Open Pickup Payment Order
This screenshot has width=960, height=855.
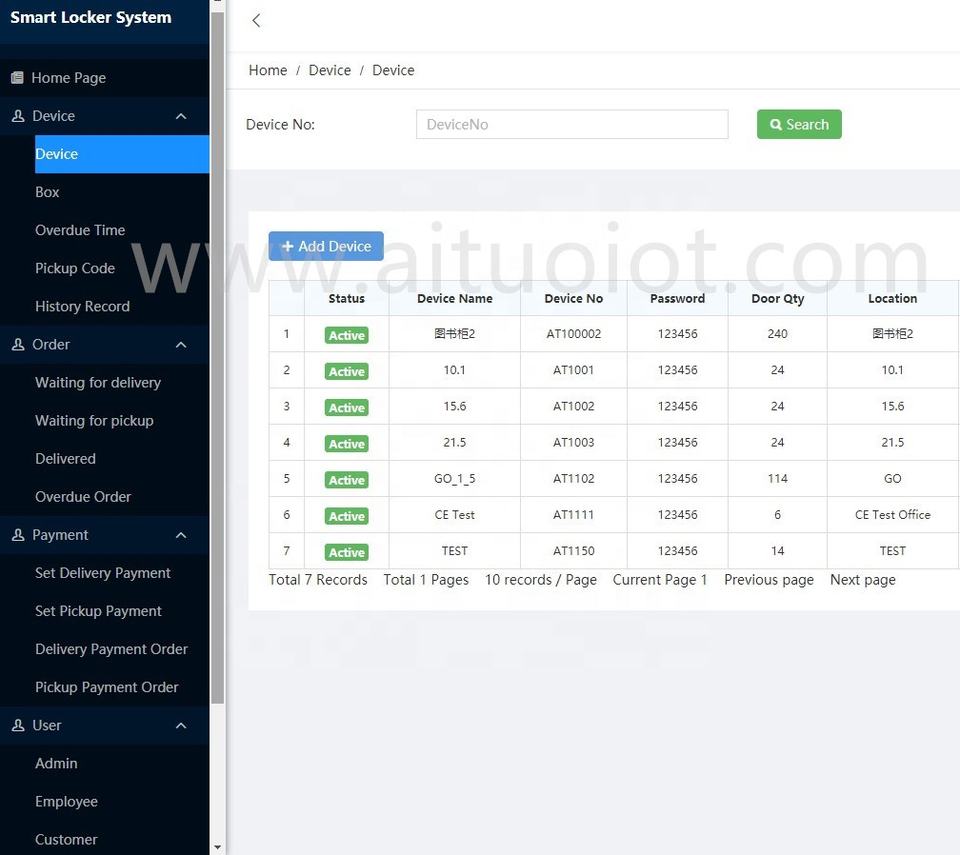[105, 687]
